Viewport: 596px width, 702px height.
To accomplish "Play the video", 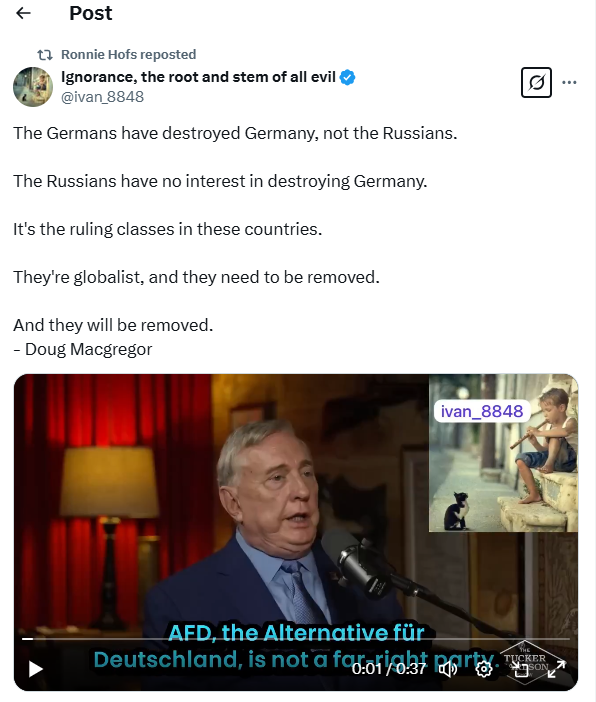I will pos(35,669).
